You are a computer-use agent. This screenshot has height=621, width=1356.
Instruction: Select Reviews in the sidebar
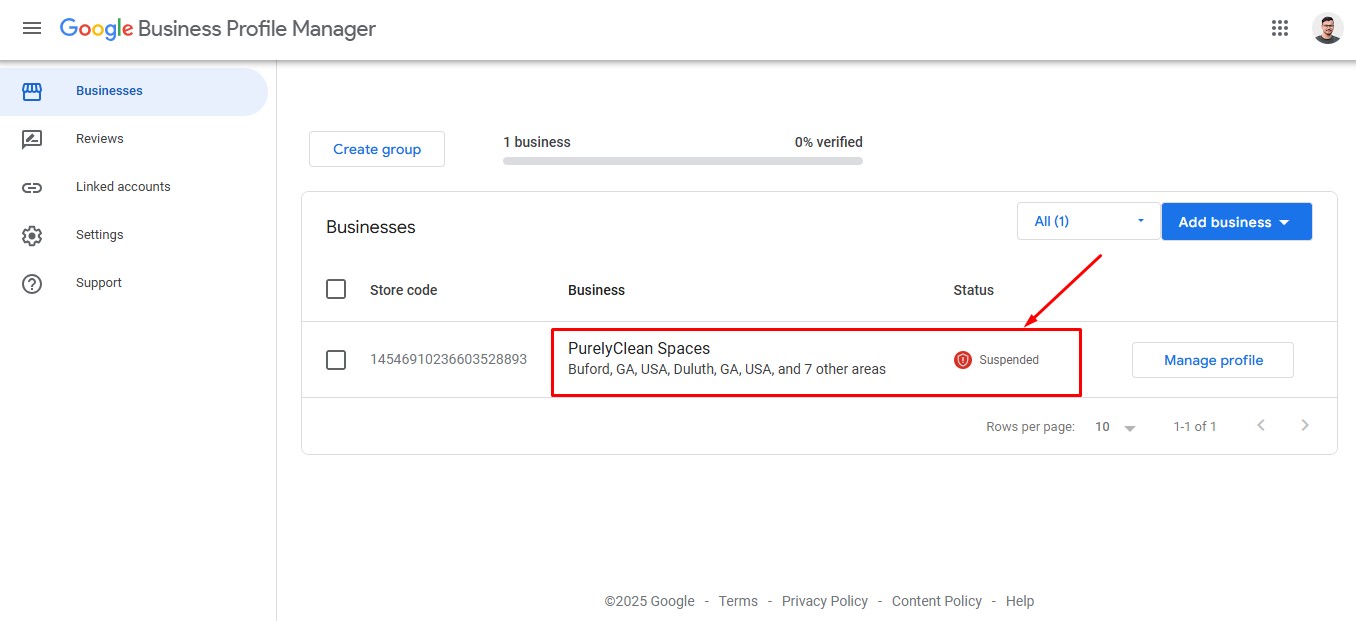click(x=100, y=139)
